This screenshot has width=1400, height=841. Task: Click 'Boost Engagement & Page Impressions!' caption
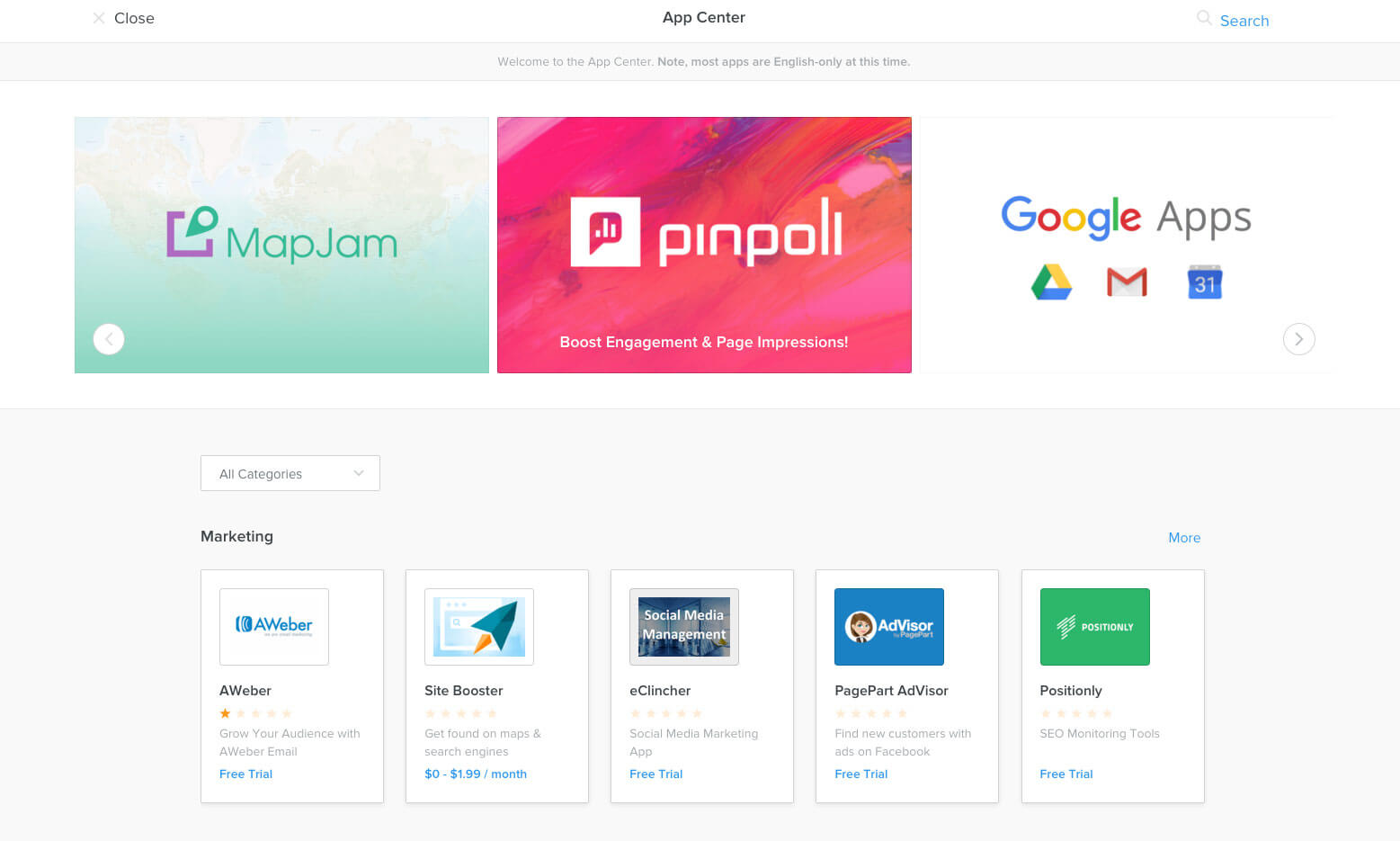(x=704, y=342)
